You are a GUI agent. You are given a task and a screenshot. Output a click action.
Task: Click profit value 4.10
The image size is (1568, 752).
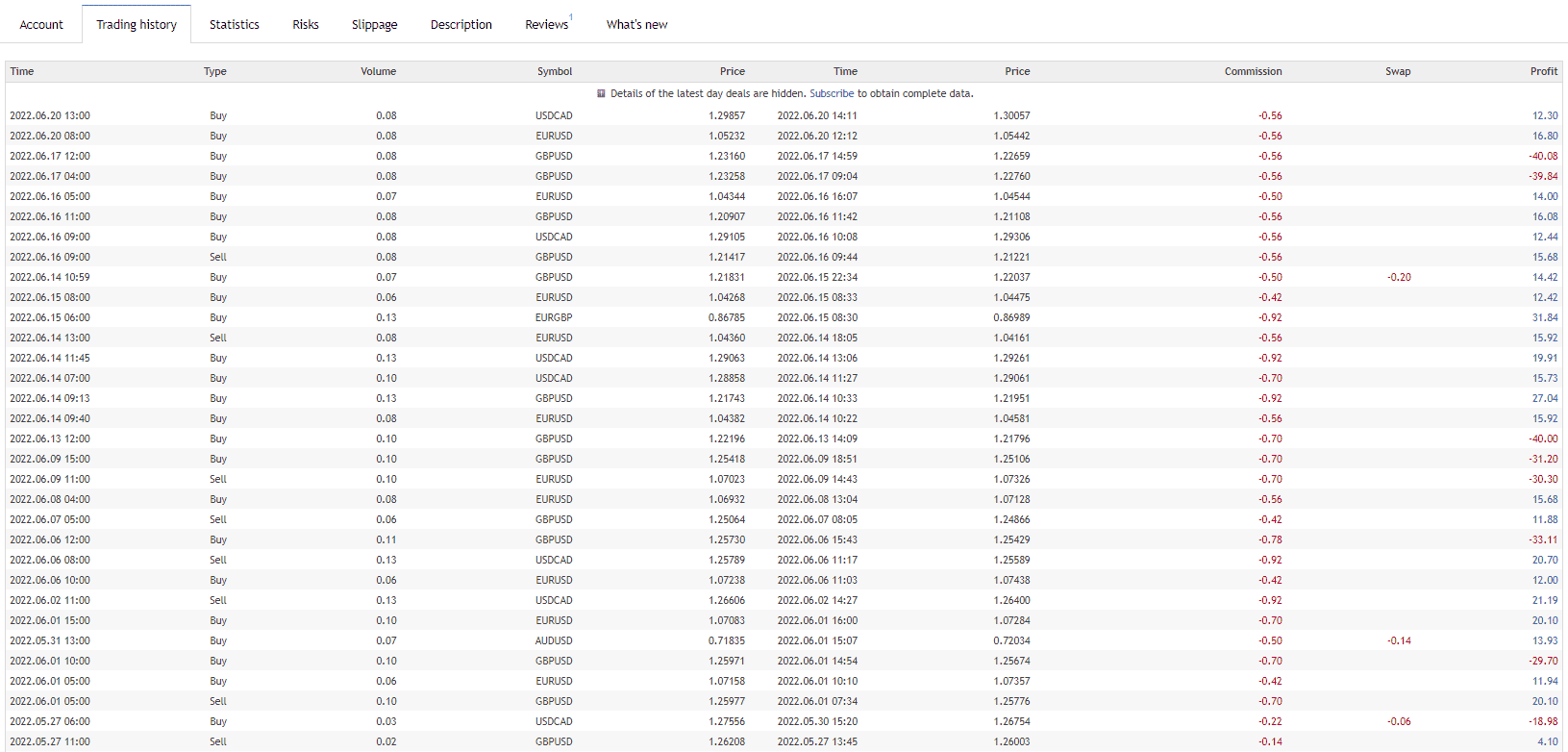[x=1548, y=741]
